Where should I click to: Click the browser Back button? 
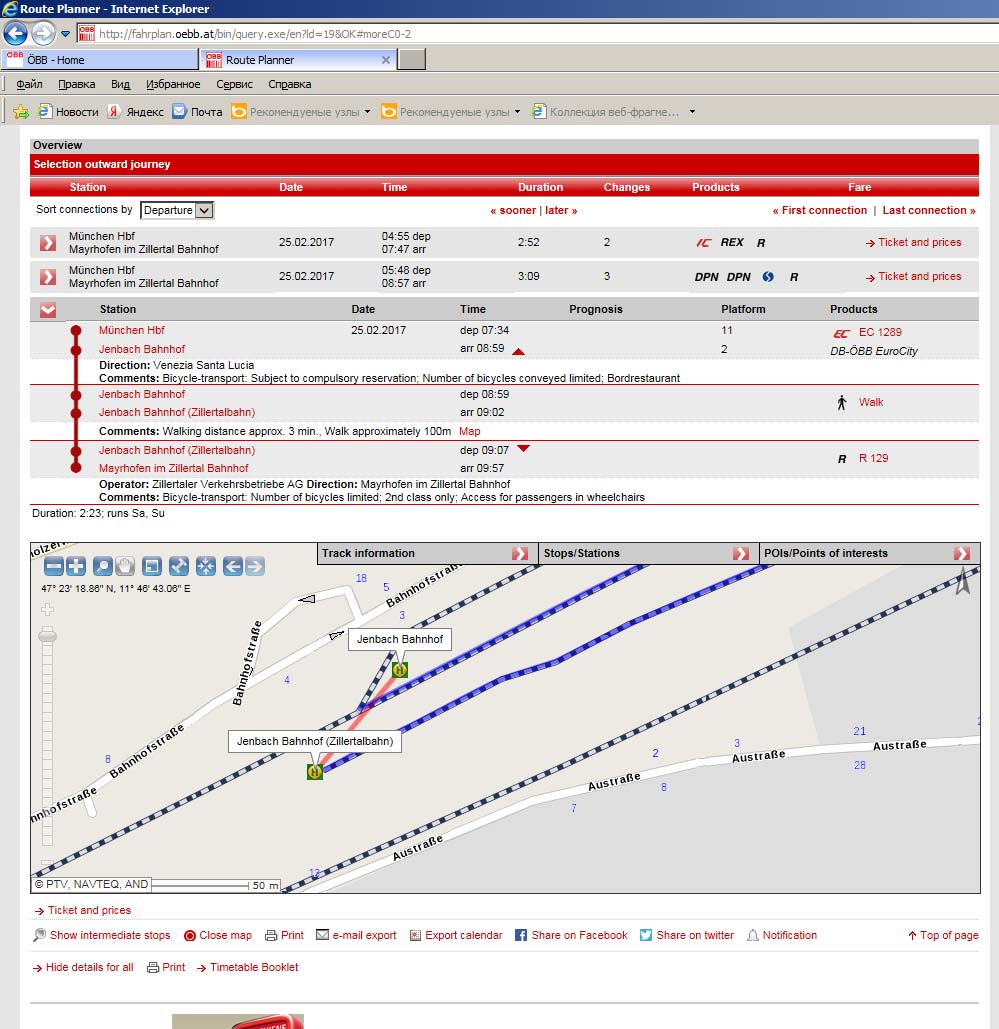[x=16, y=33]
